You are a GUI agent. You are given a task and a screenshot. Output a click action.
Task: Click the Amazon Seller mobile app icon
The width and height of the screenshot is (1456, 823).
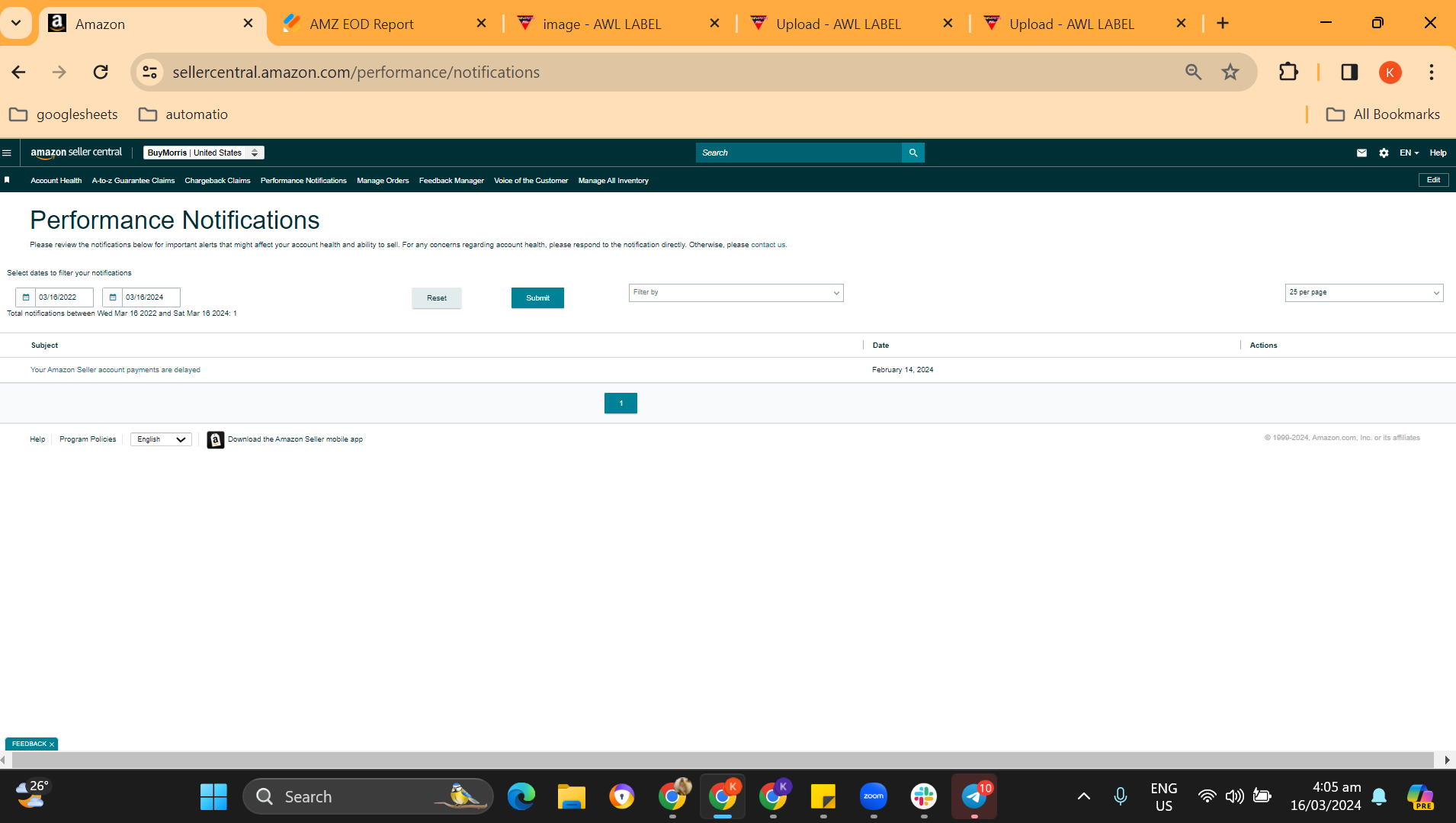click(216, 440)
